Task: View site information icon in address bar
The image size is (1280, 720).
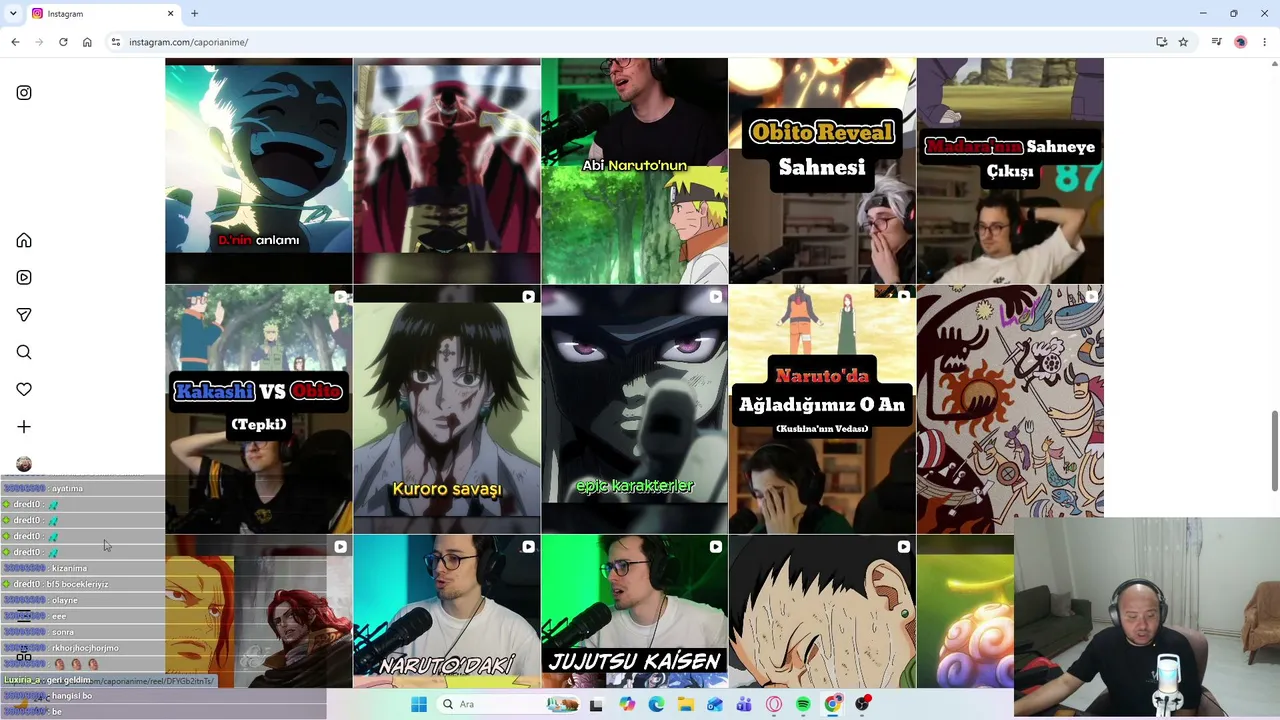Action: pyautogui.click(x=116, y=42)
